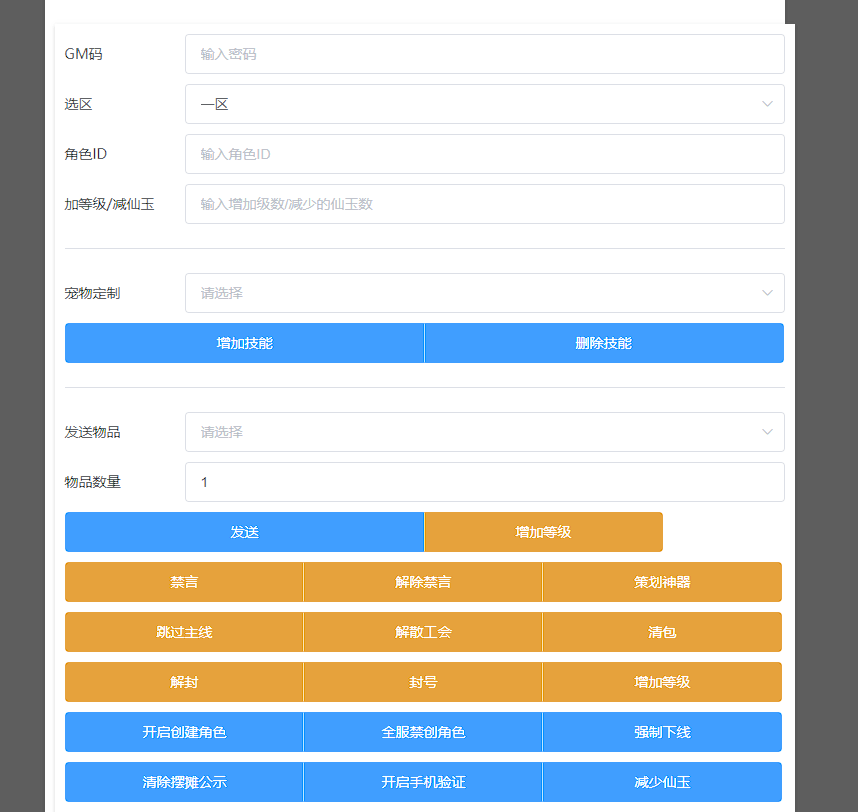Open the 宠物定制 pet selection dropdown
The height and width of the screenshot is (812, 858).
click(x=484, y=293)
